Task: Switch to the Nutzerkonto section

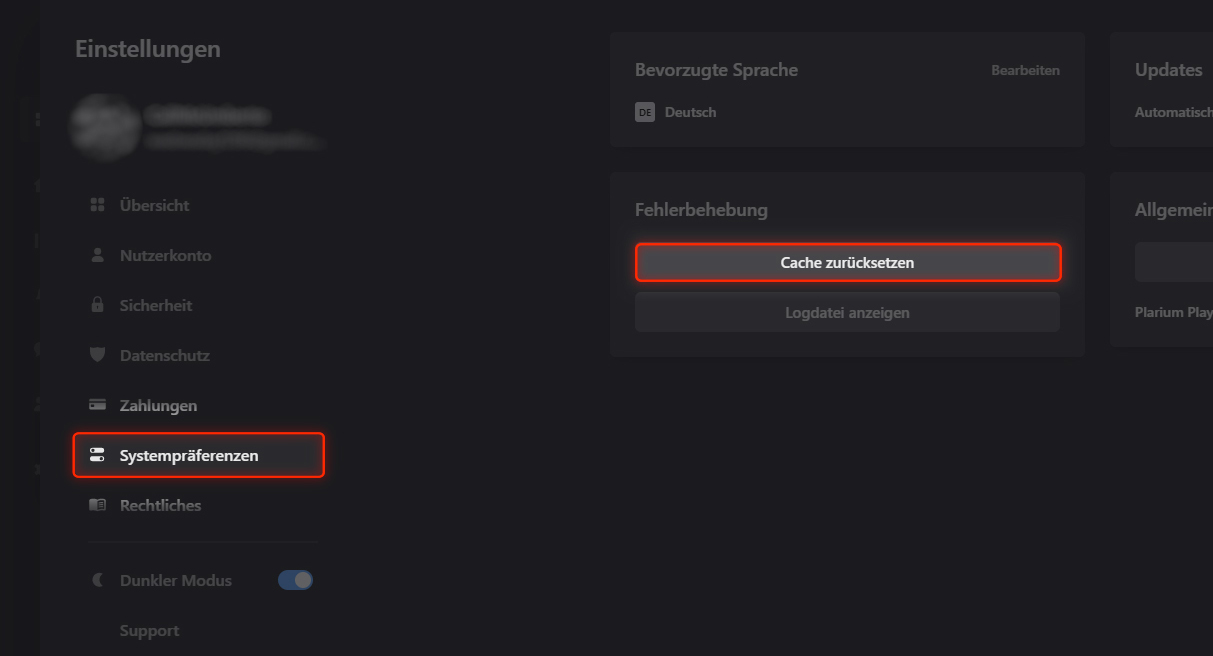Action: click(165, 254)
